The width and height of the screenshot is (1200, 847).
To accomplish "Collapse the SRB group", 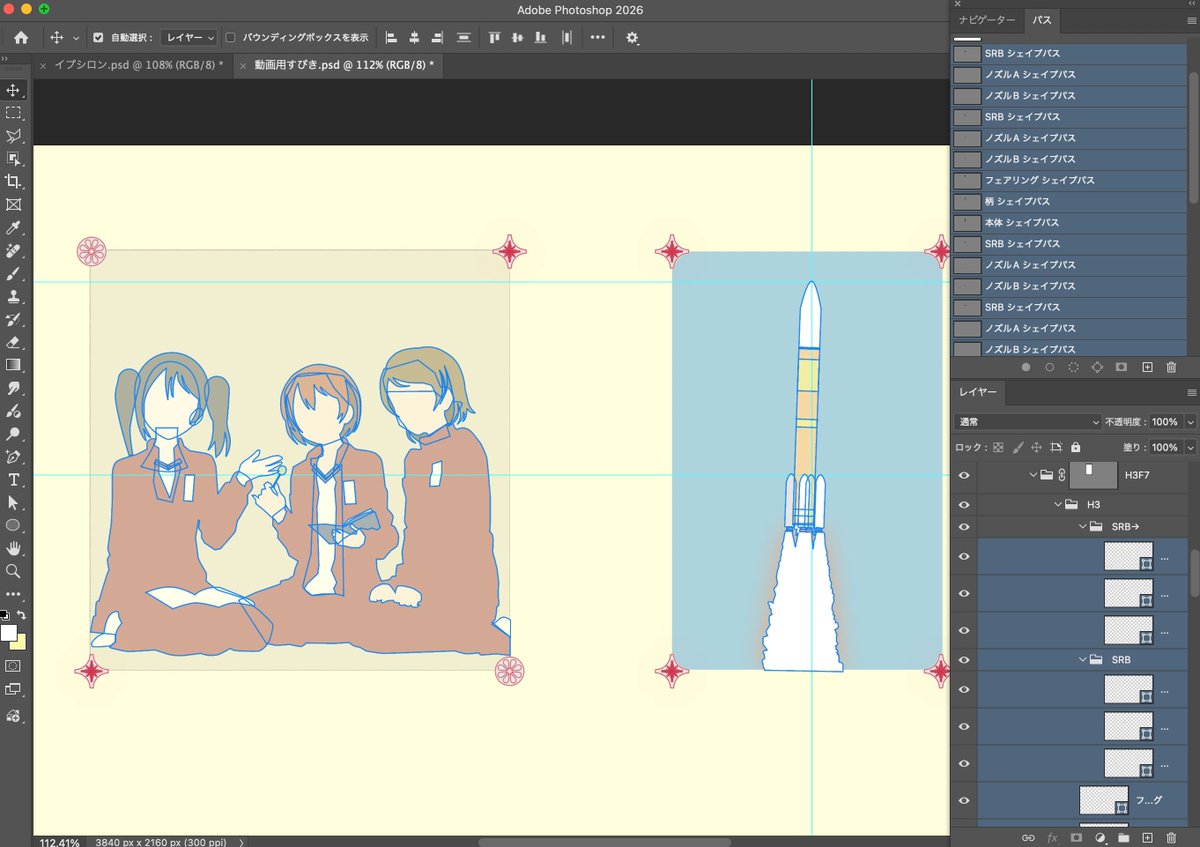I will pyautogui.click(x=1082, y=660).
